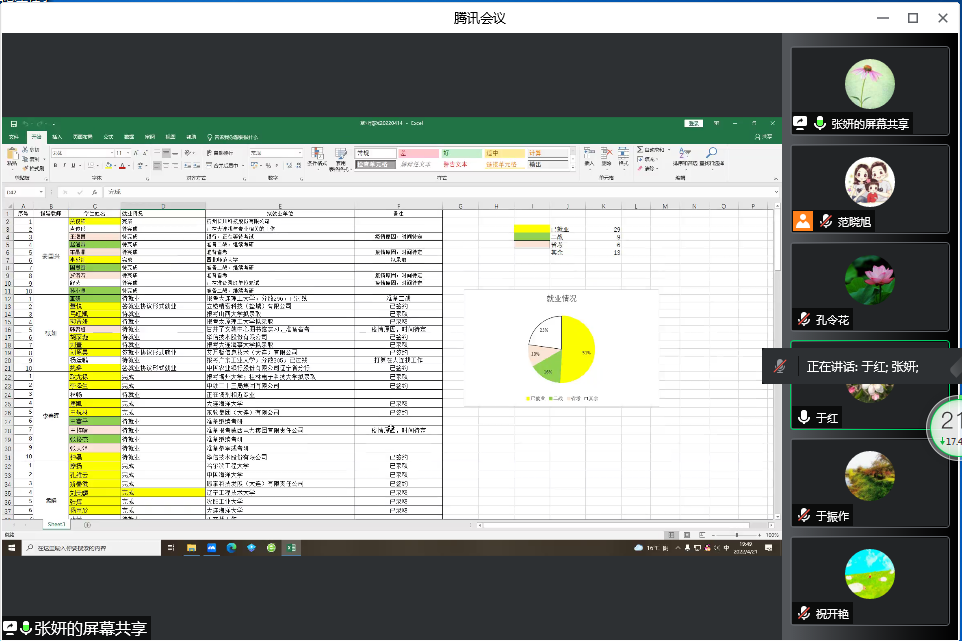The width and height of the screenshot is (962, 641).
Task: Click the Excel icon in the Windows taskbar
Action: (291, 548)
